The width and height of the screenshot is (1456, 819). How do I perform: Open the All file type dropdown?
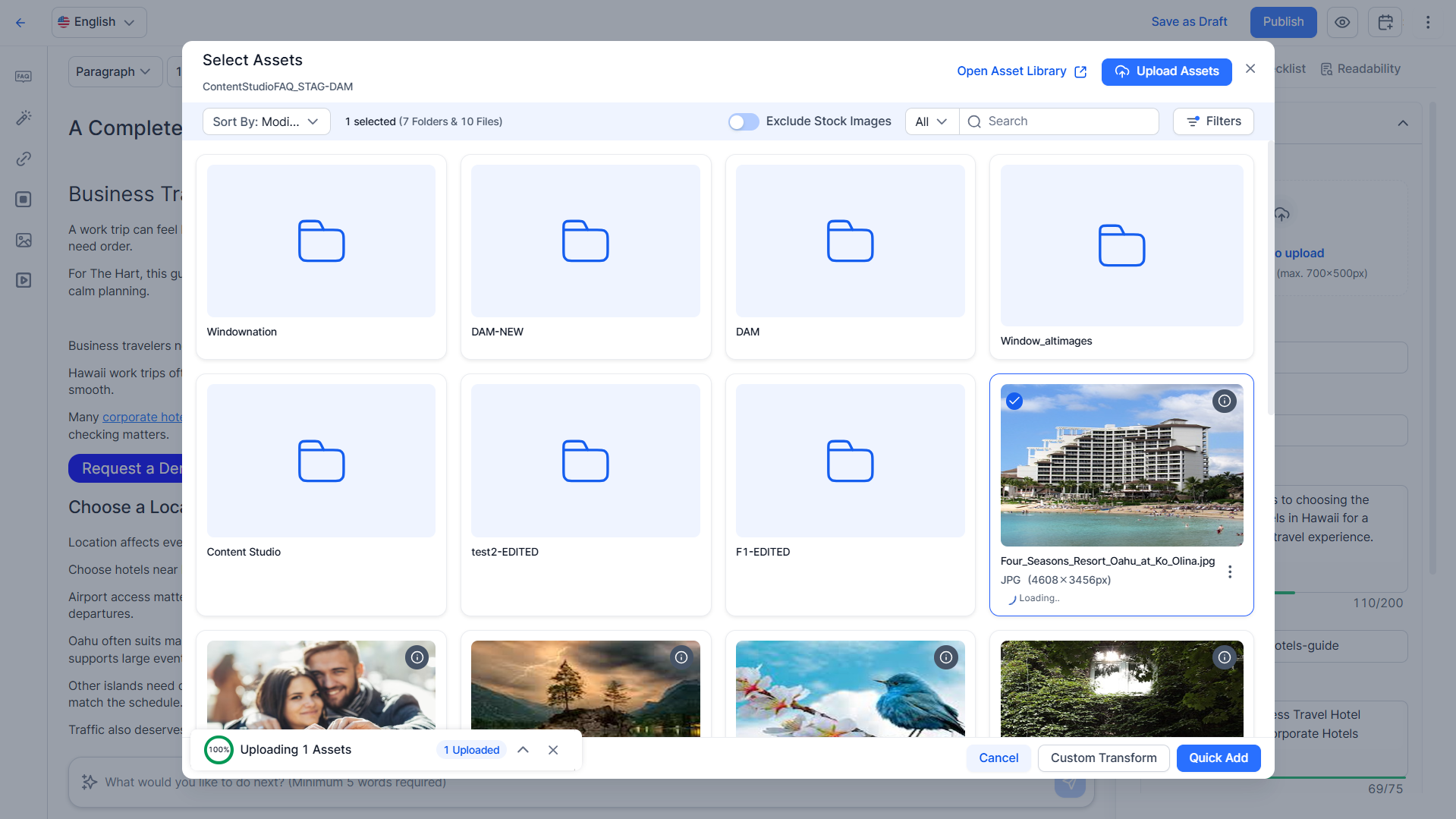pyautogui.click(x=932, y=121)
